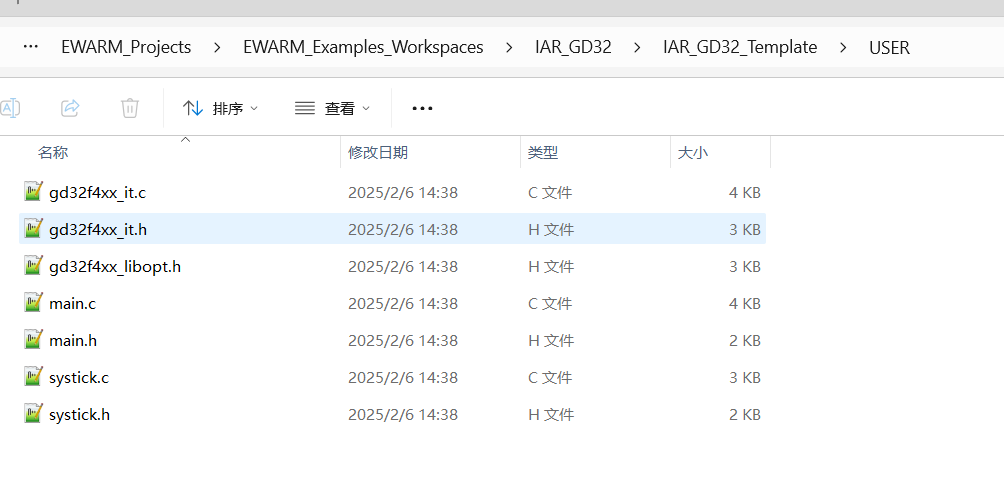Sort by 修改日期 column header
The height and width of the screenshot is (479, 1004).
(x=378, y=152)
